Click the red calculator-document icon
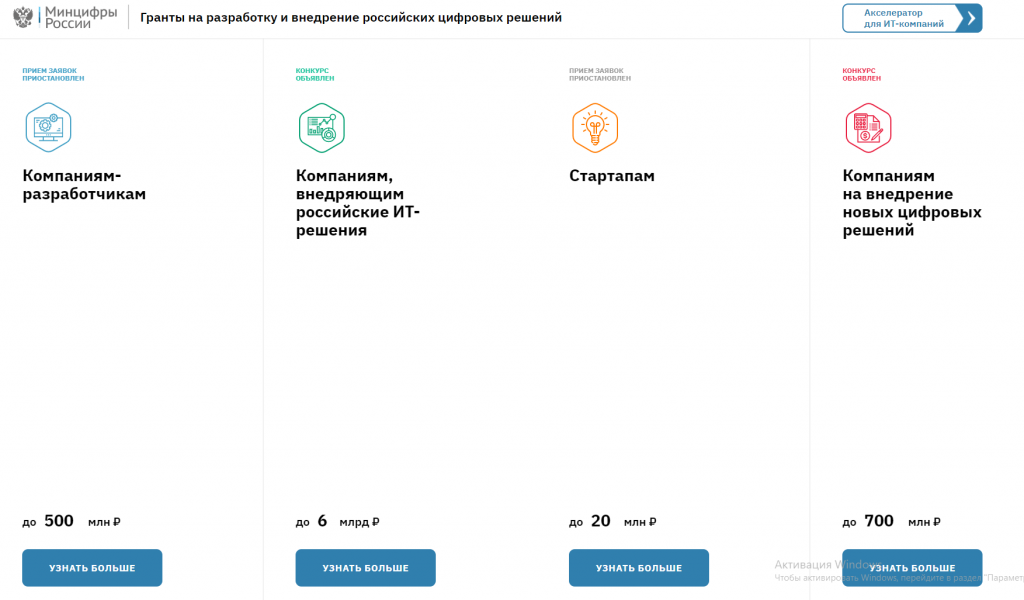 coord(869,128)
